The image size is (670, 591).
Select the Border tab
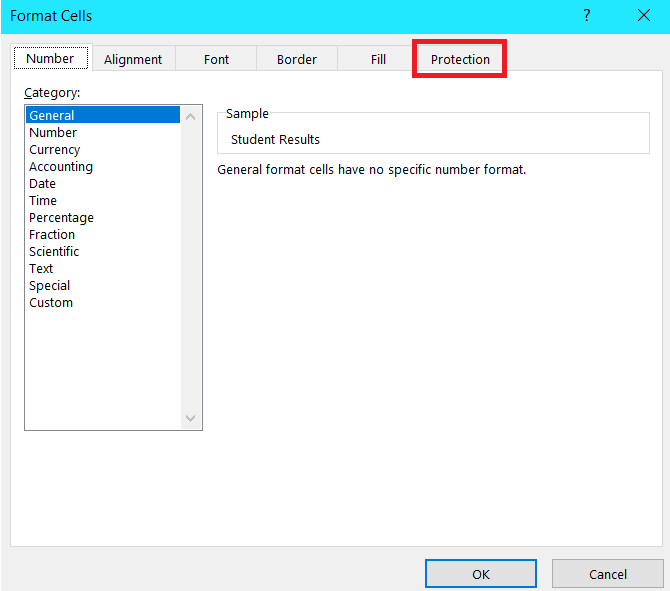(x=297, y=59)
